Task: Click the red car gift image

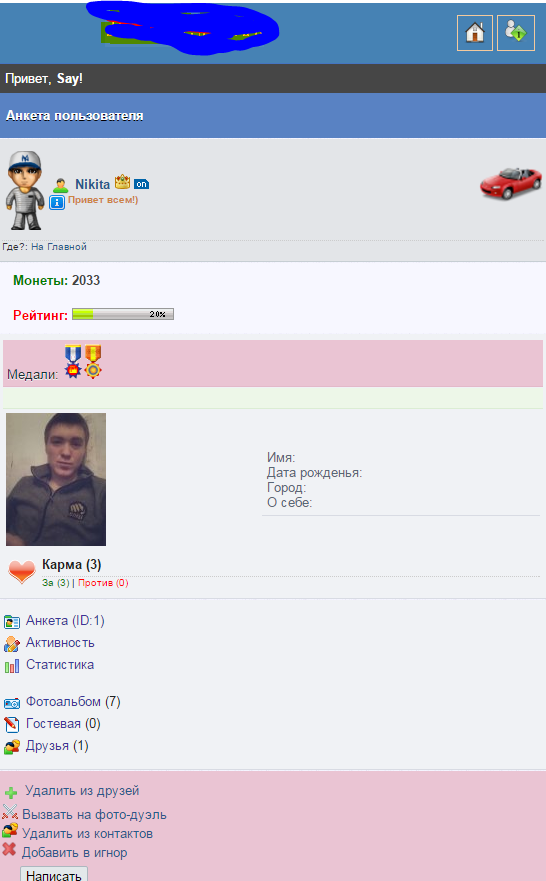Action: coord(511,182)
